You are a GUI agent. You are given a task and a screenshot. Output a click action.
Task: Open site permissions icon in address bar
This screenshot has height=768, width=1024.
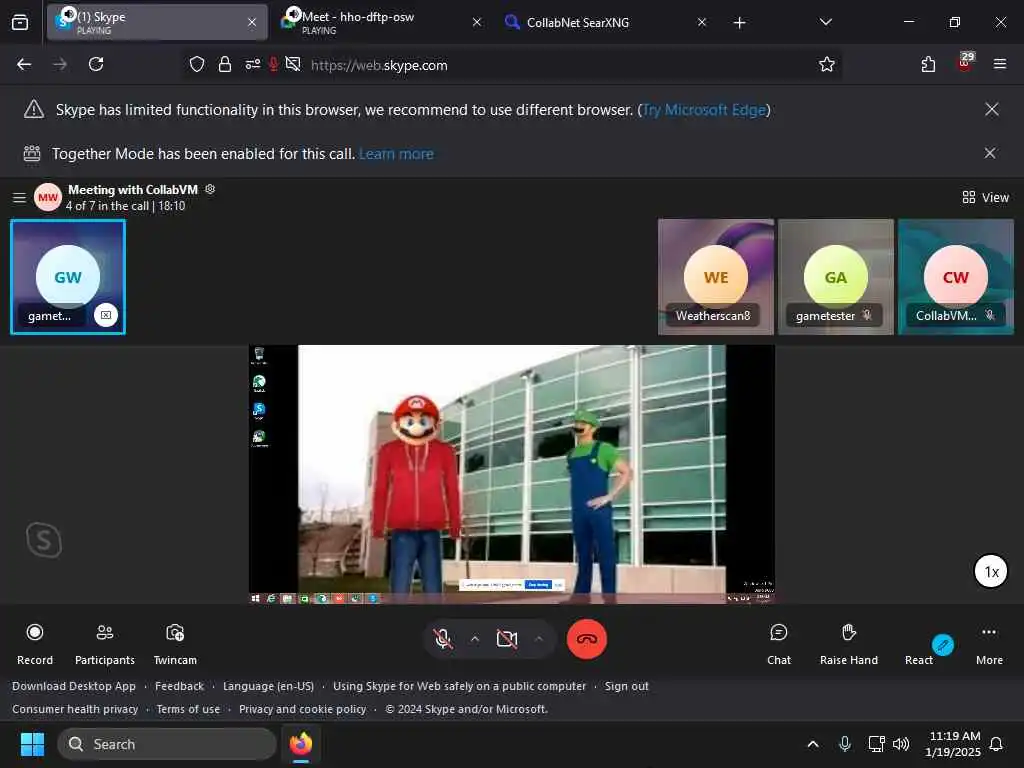coord(252,64)
